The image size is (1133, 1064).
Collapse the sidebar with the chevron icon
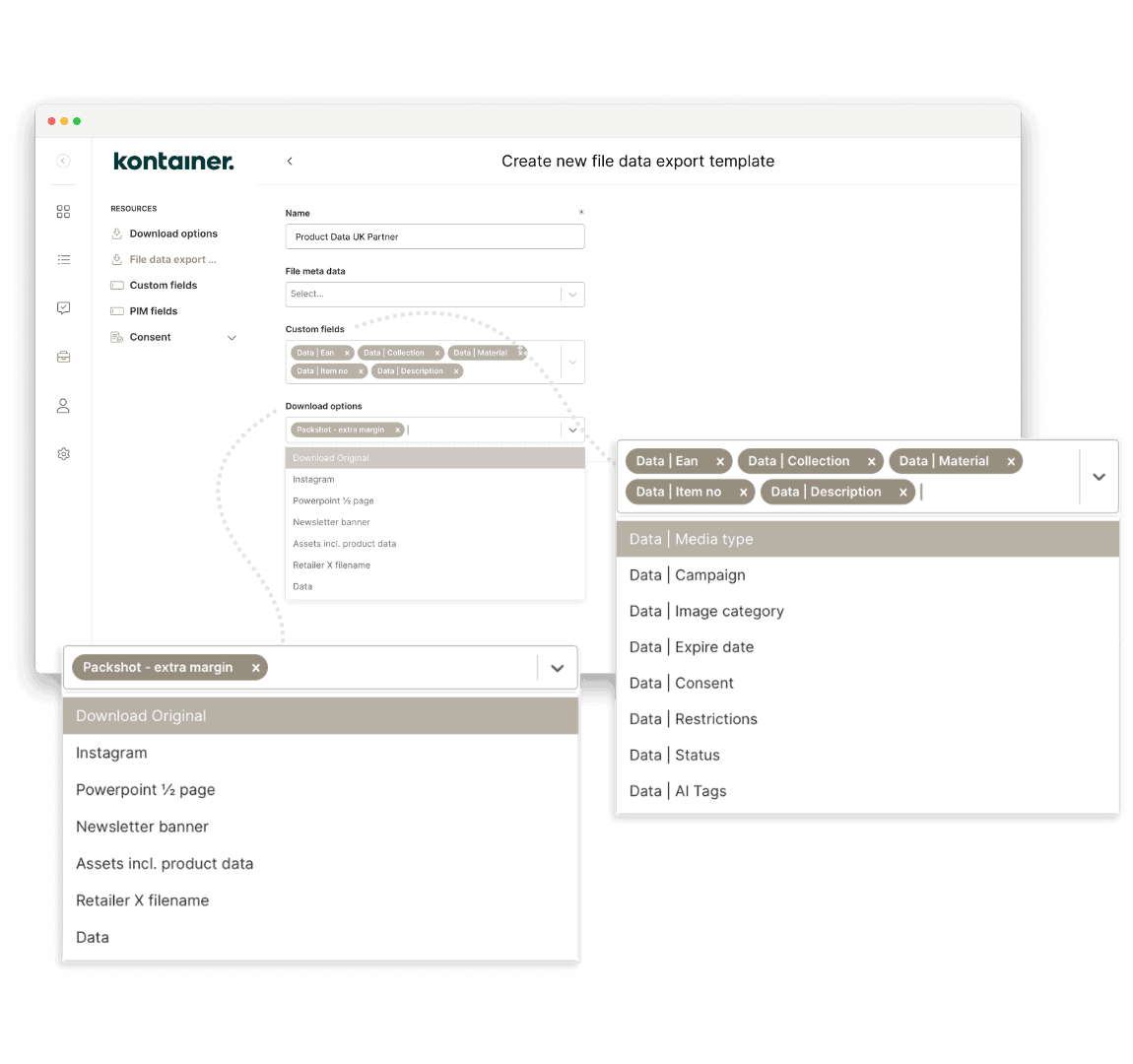point(63,161)
